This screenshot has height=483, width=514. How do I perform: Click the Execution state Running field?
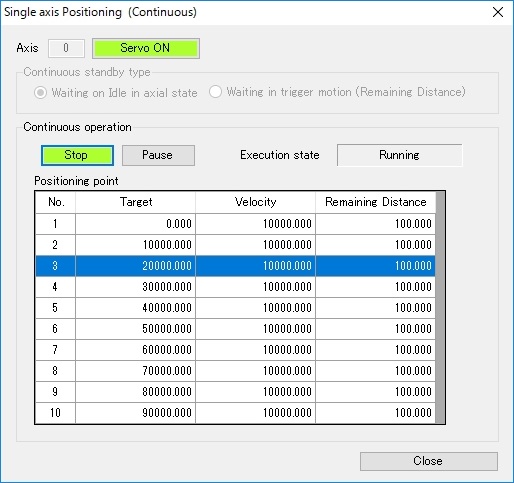pyautogui.click(x=399, y=155)
